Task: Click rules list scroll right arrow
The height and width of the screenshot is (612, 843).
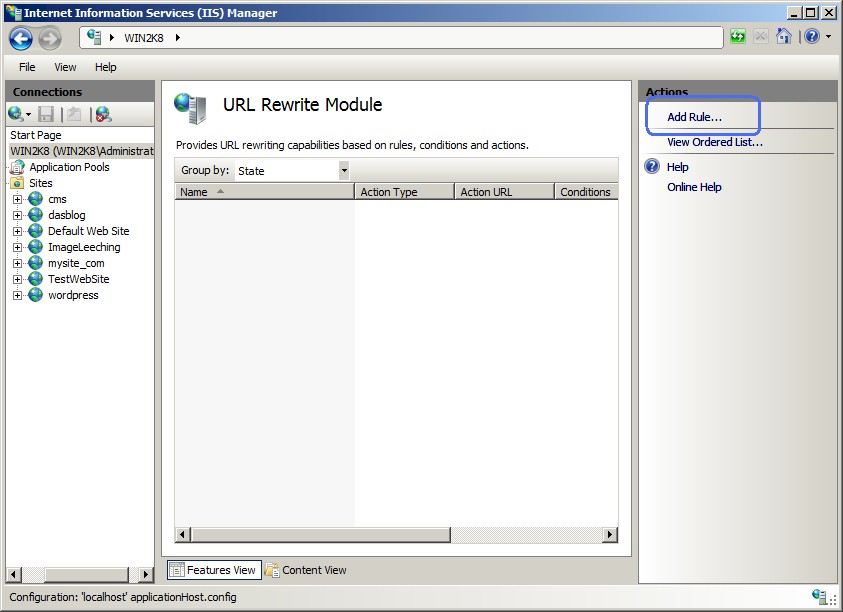Action: pos(610,535)
